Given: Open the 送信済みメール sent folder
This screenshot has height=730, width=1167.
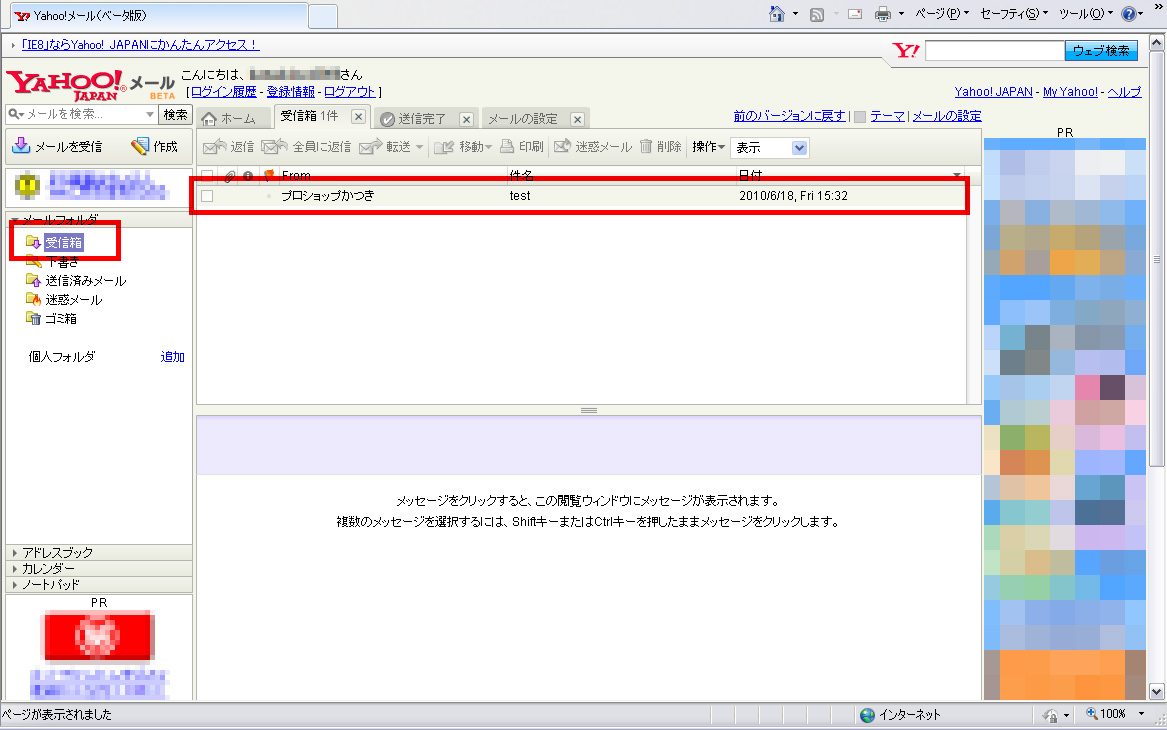Looking at the screenshot, I should 86,281.
